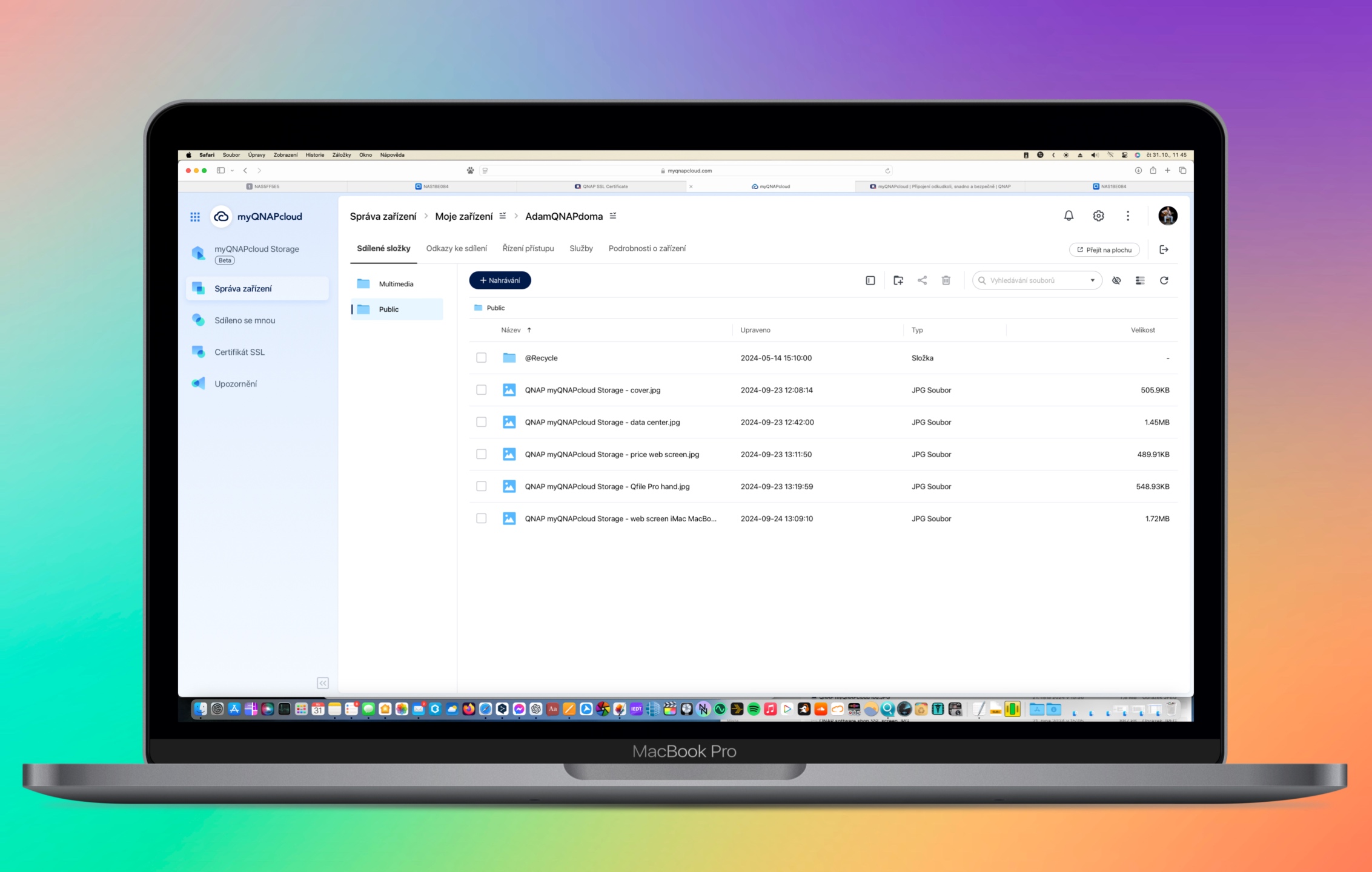Open the app grid launcher icon
The height and width of the screenshot is (872, 1372).
click(x=195, y=217)
